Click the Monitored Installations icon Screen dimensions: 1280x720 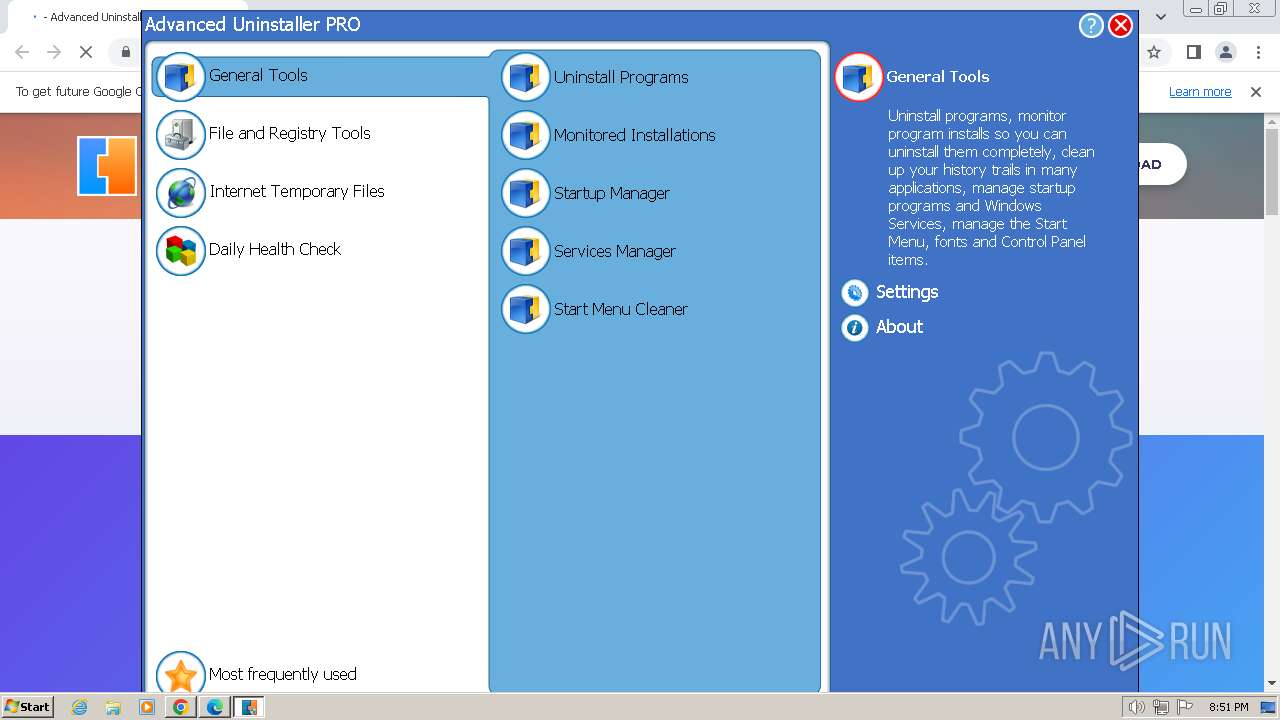(526, 135)
